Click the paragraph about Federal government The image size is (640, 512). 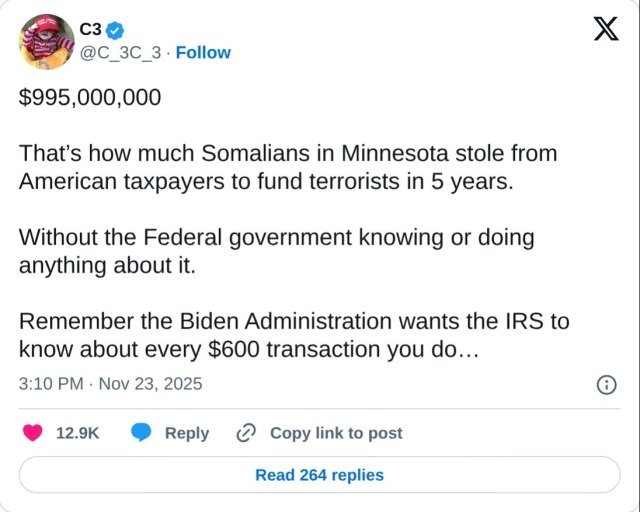pyautogui.click(x=276, y=252)
